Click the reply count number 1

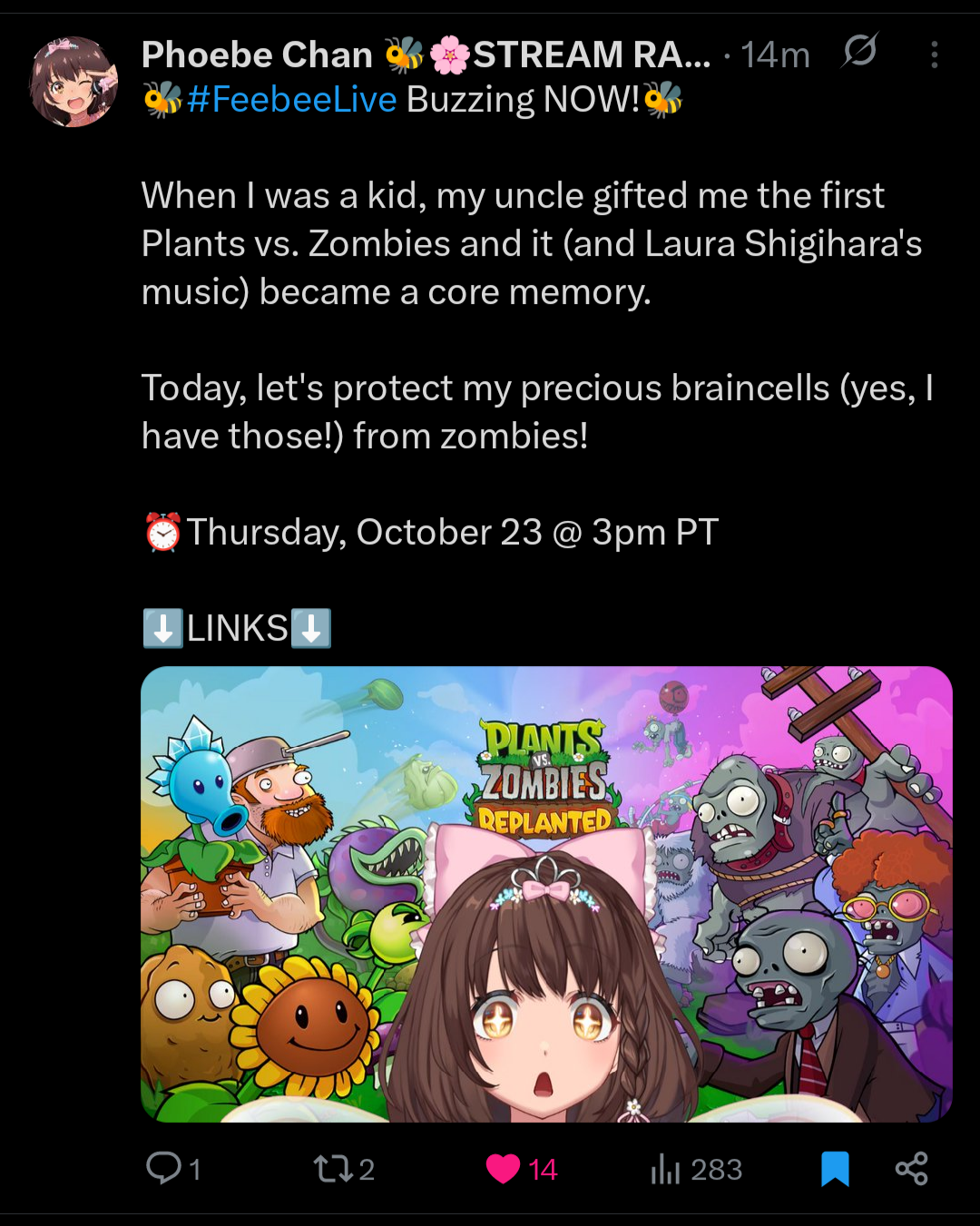point(195,1170)
